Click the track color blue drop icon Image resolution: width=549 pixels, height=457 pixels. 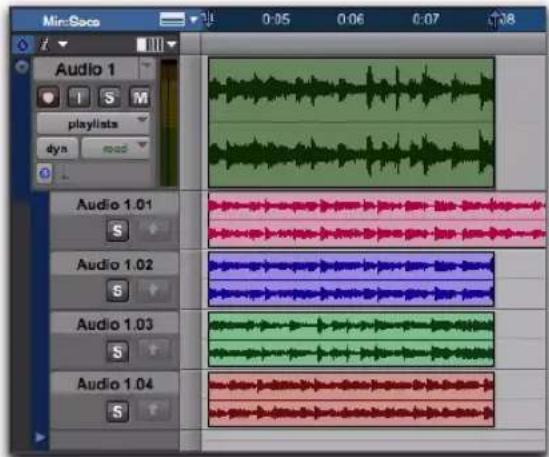pos(23,44)
